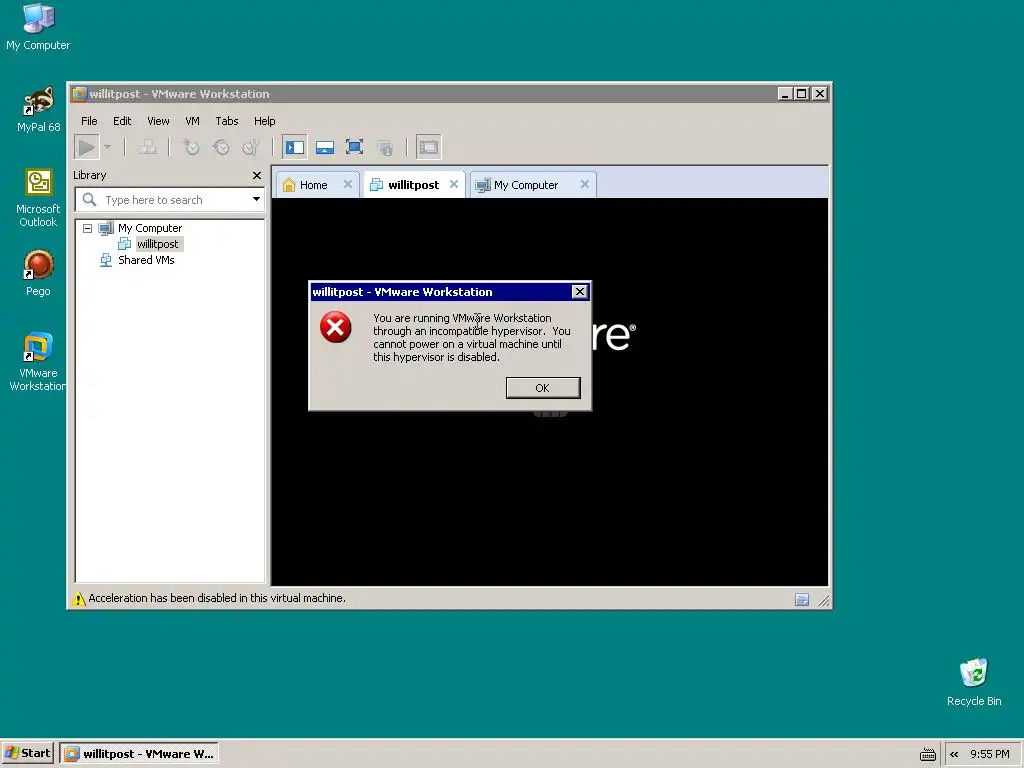
Task: Click the library search field
Action: point(170,200)
